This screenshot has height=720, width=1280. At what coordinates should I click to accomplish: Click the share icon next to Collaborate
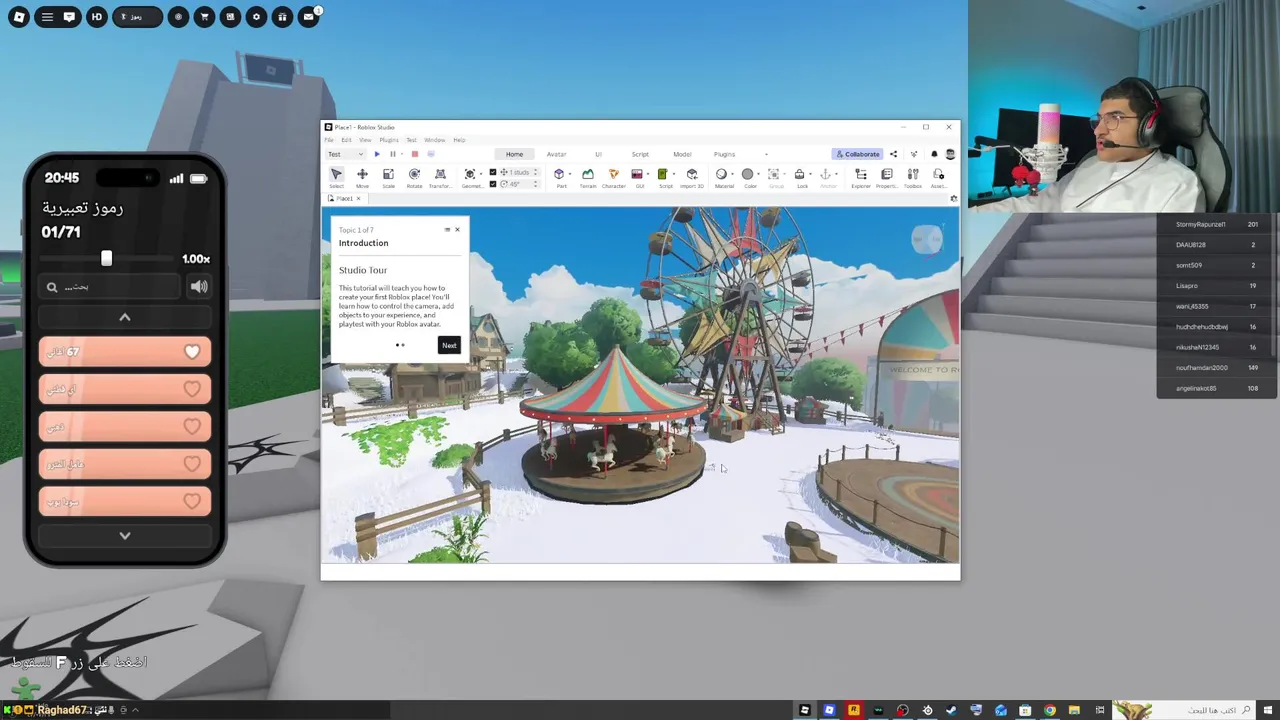click(x=893, y=154)
